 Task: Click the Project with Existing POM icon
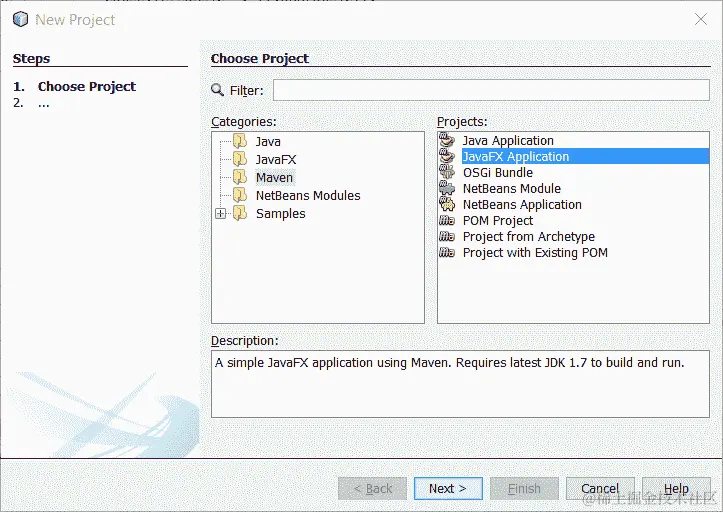click(447, 252)
